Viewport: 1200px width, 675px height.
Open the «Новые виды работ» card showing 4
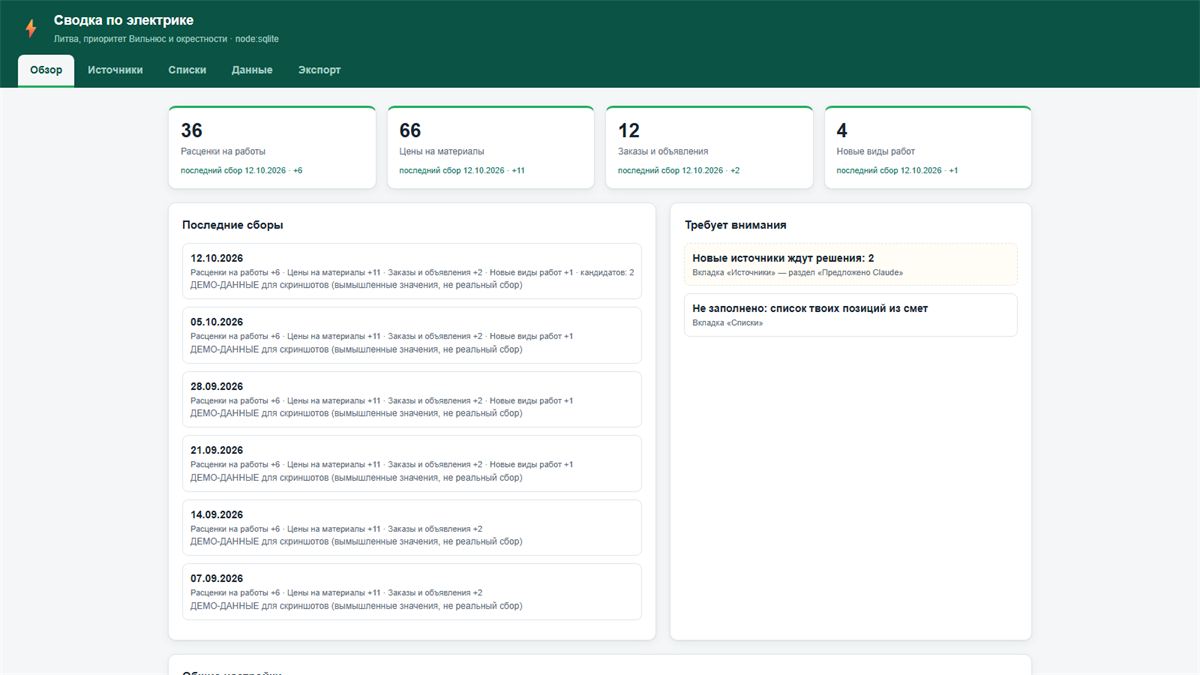928,147
